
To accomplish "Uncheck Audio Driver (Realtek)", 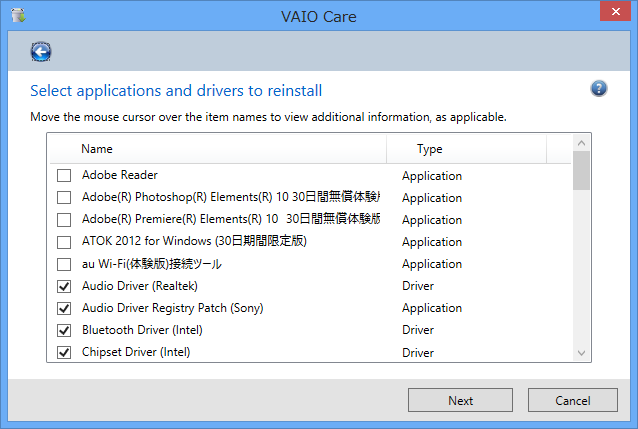I will 64,286.
